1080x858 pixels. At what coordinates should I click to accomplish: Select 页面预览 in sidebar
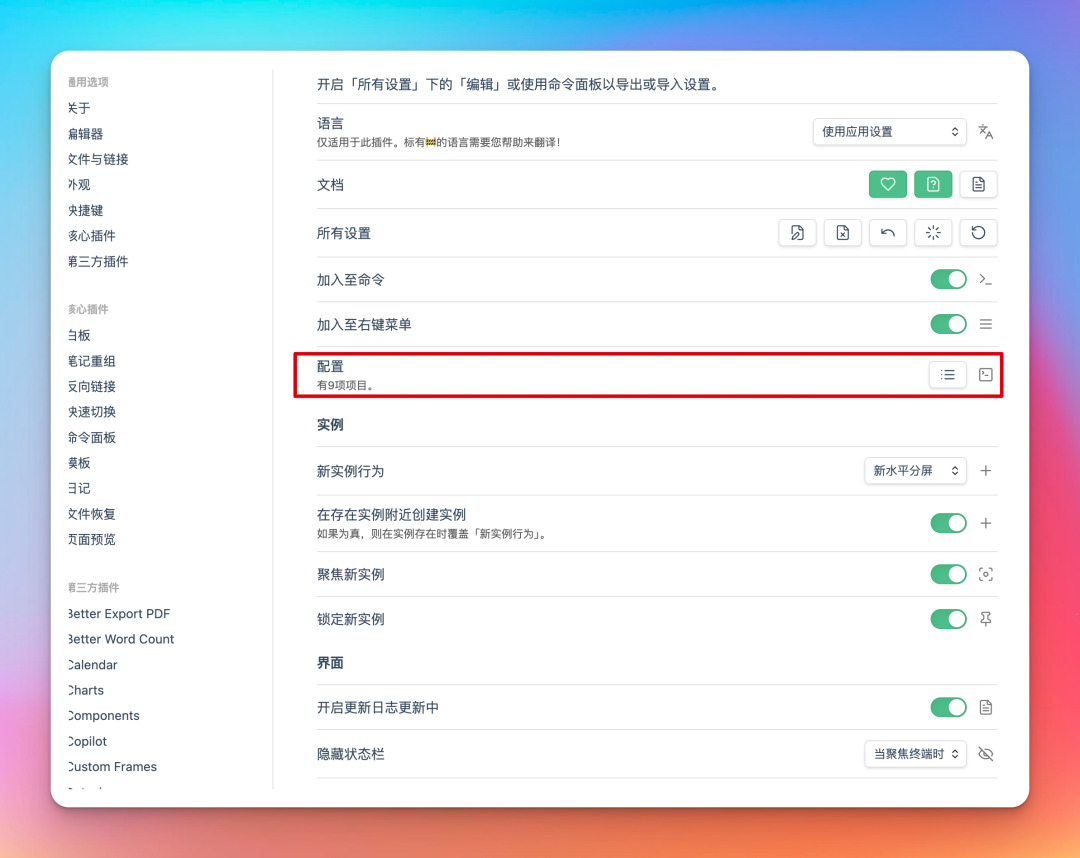(92, 539)
